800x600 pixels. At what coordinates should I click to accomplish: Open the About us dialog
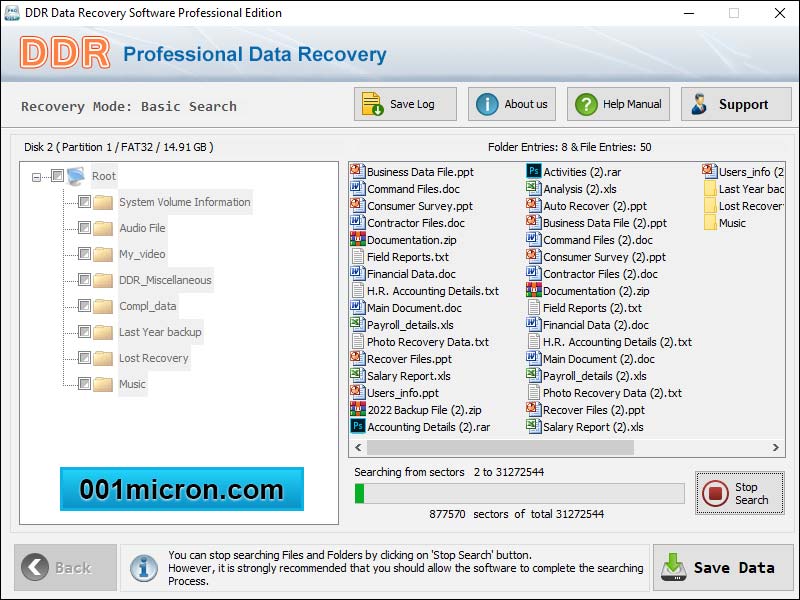pyautogui.click(x=512, y=104)
